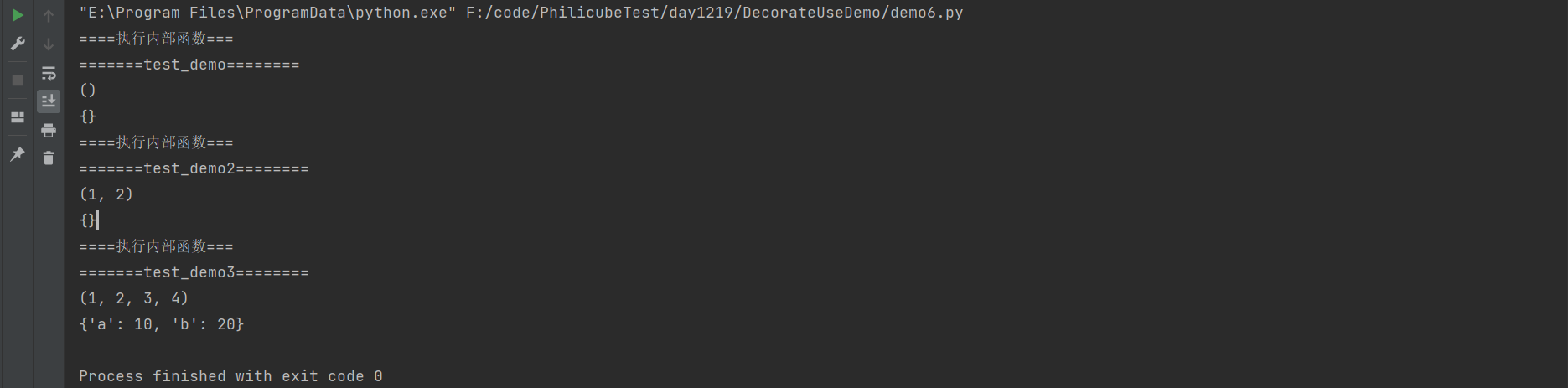The image size is (1568, 388).
Task: Click the test_demo2 separator output line
Action: click(x=194, y=168)
